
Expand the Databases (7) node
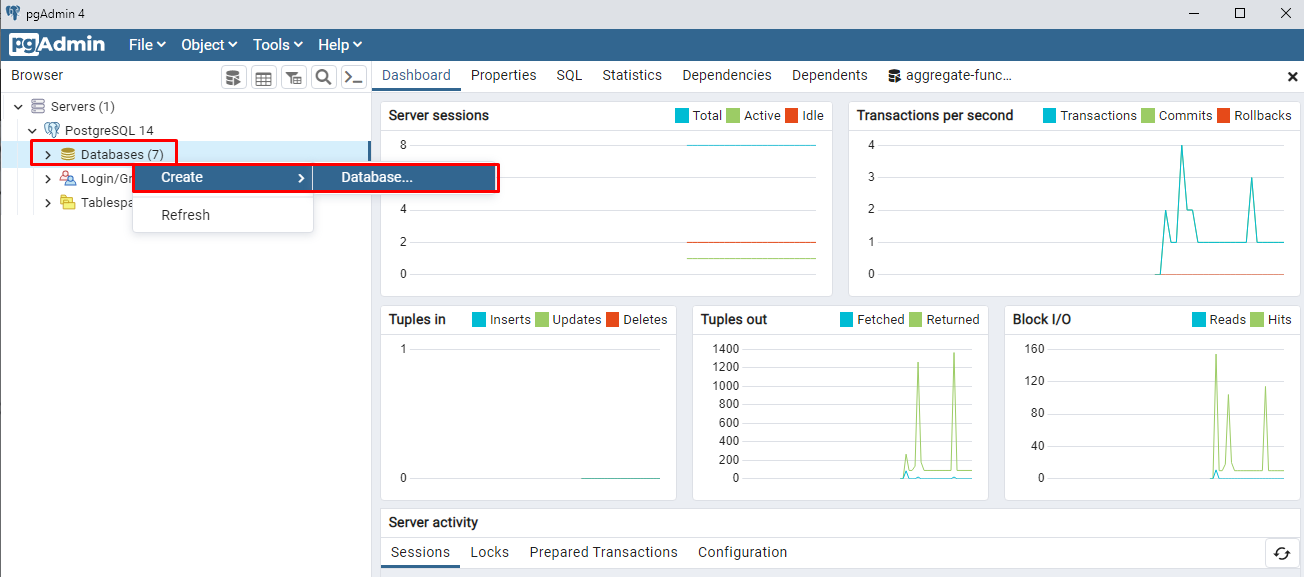[x=47, y=154]
